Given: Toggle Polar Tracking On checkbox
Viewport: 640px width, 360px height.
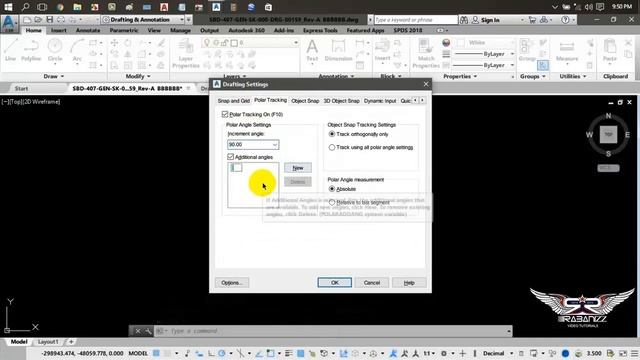Looking at the screenshot, I should click(225, 114).
